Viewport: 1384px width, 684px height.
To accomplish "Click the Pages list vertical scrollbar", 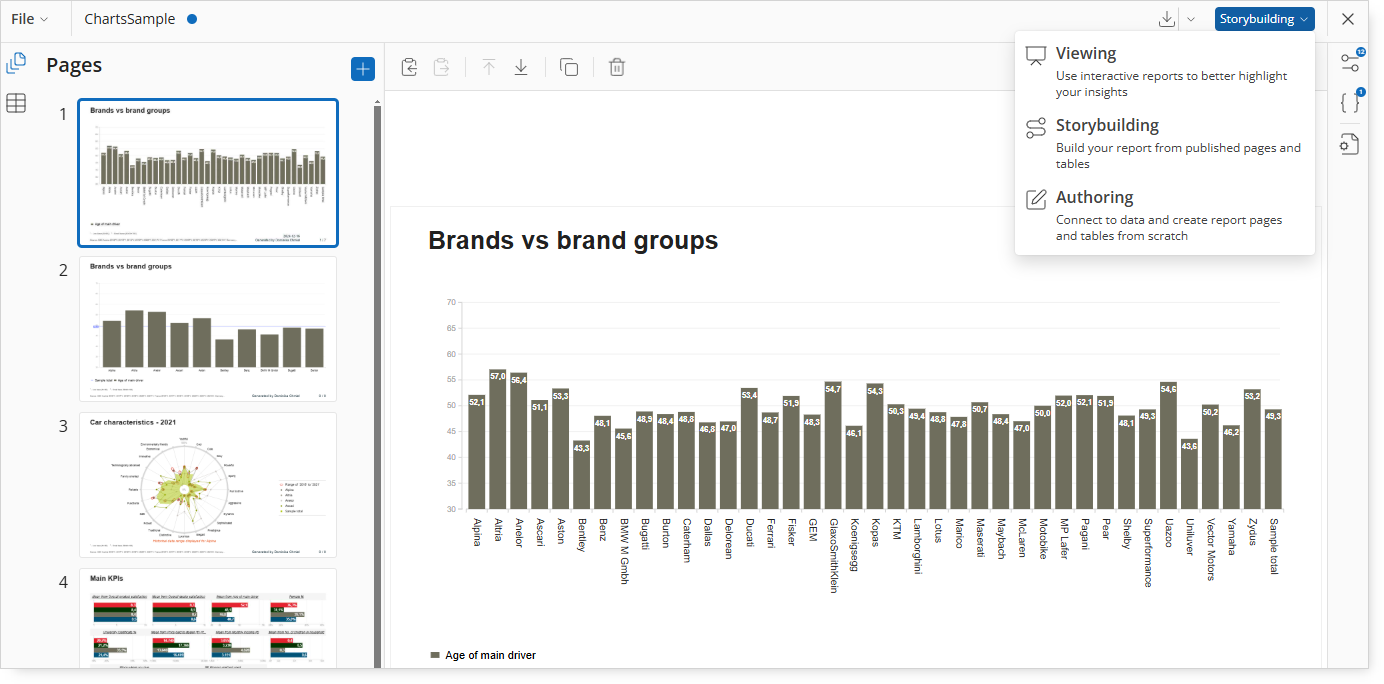I will [x=377, y=385].
